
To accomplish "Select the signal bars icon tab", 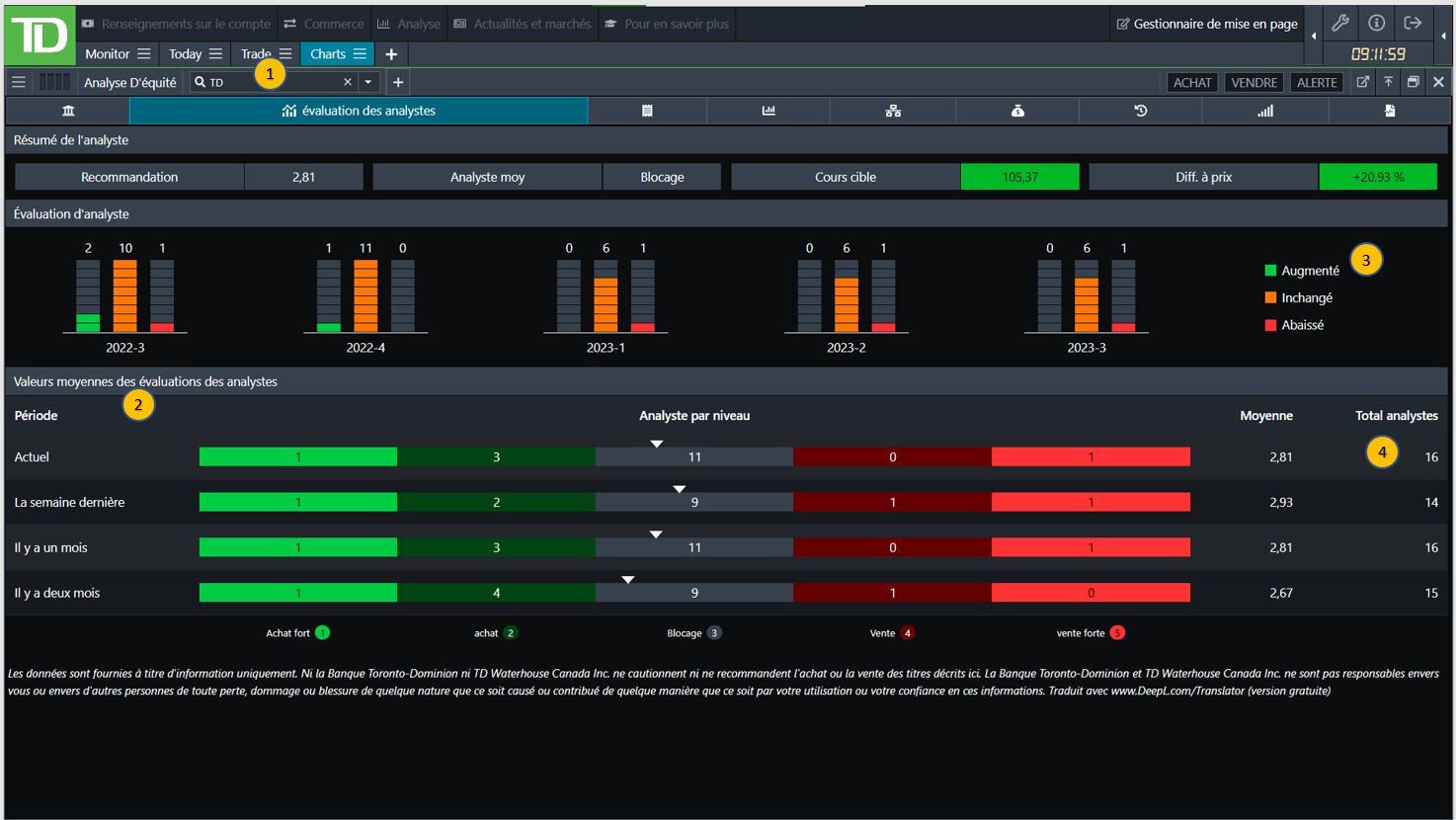I will (1264, 111).
